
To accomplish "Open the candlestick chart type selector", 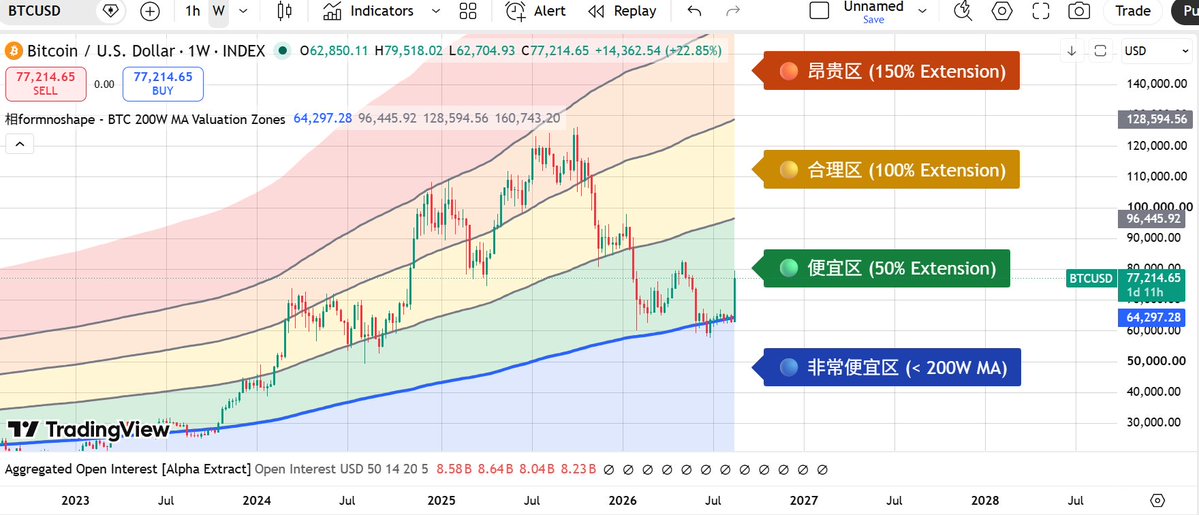I will (x=284, y=11).
